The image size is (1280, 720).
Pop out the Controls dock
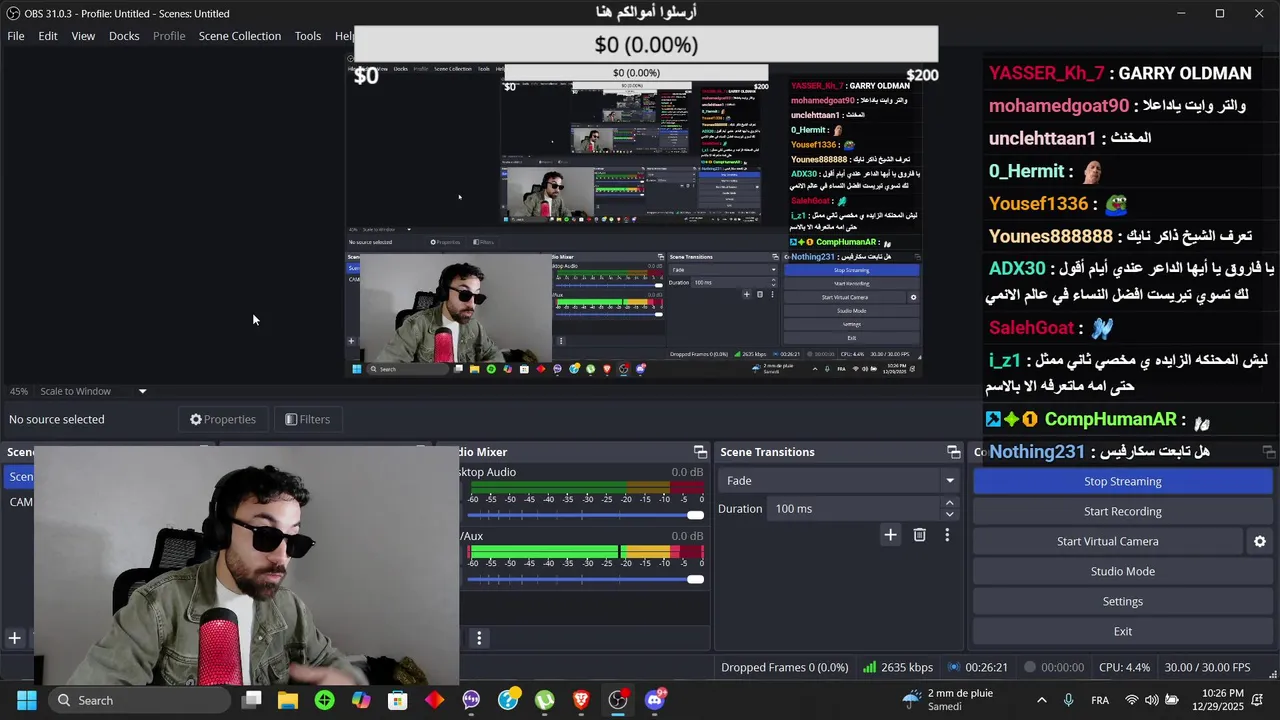(x=1269, y=452)
